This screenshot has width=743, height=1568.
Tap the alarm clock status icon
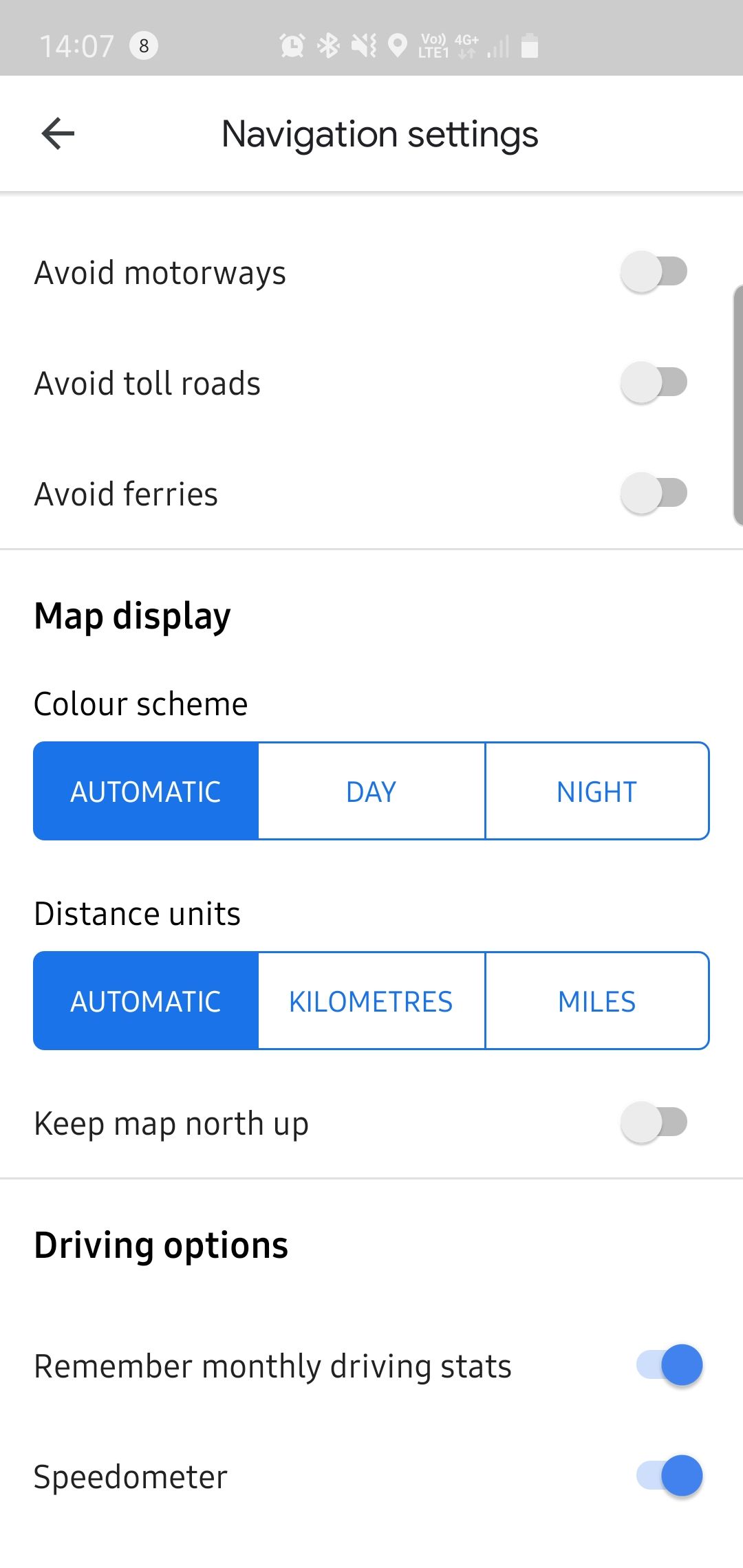292,46
